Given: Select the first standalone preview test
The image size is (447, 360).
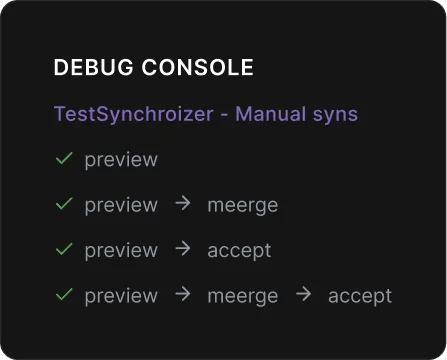Looking at the screenshot, I should pos(121,160).
